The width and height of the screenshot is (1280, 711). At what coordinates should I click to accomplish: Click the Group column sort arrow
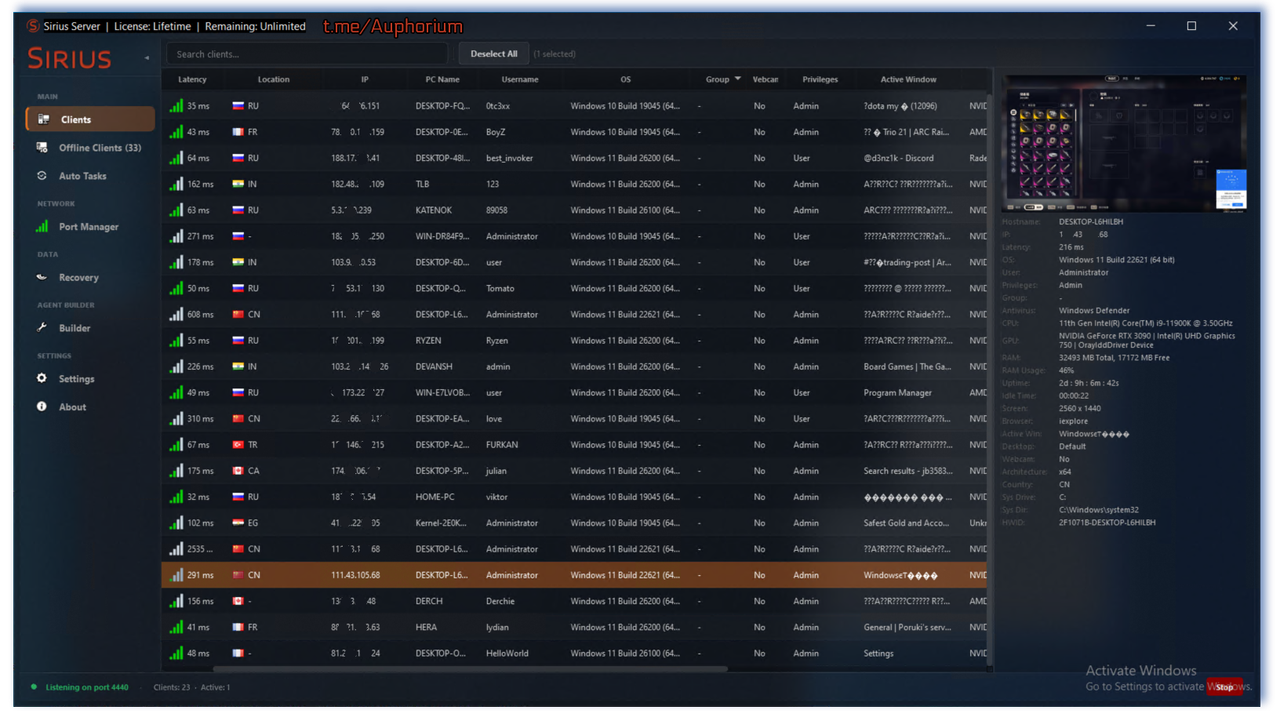point(738,79)
